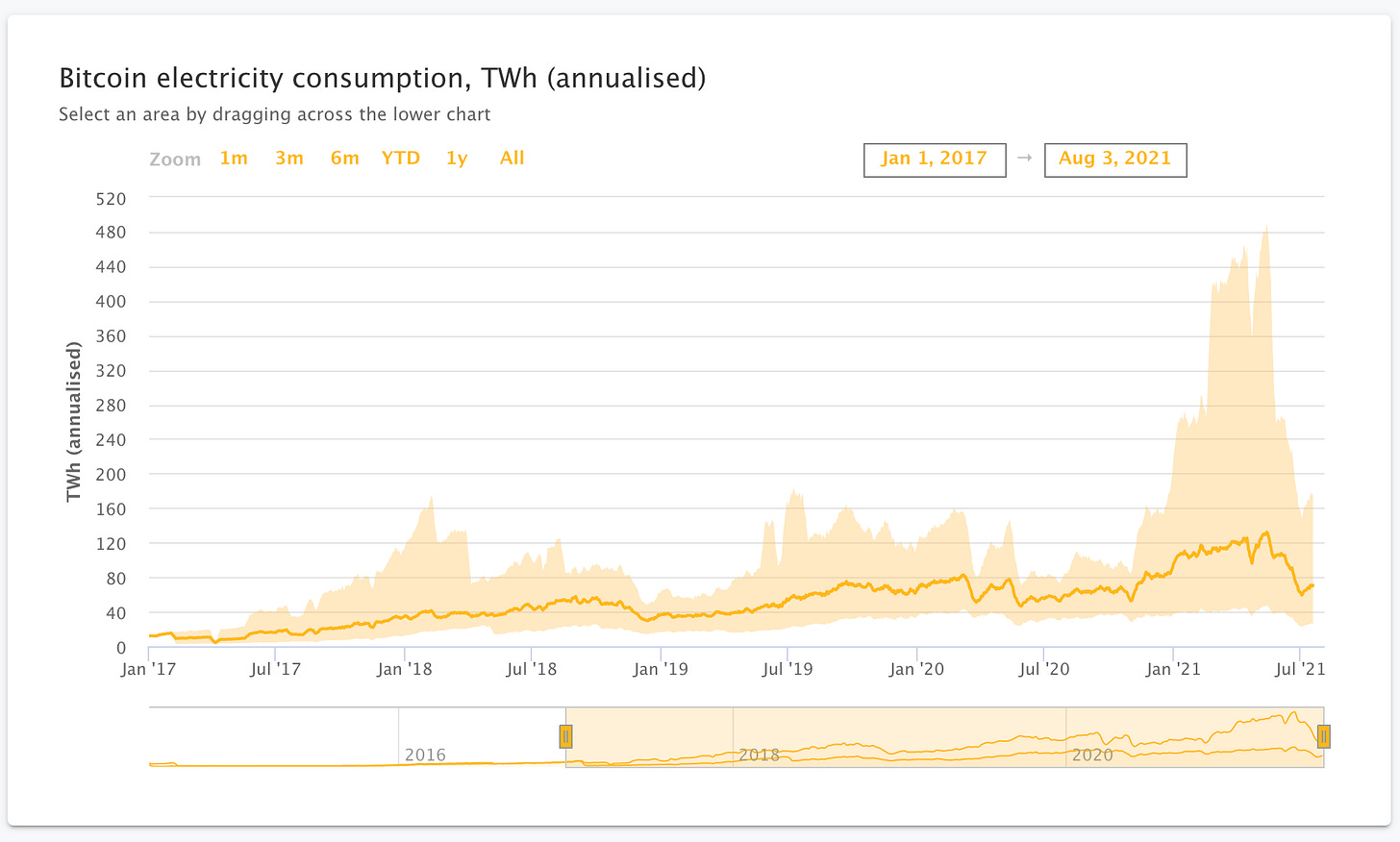Set zoom to 1y
Viewport: 1400px width, 842px height.
pyautogui.click(x=457, y=159)
